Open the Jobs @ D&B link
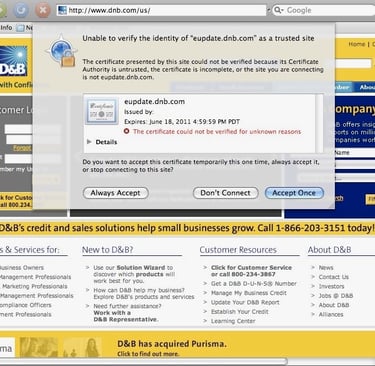This screenshot has height=366, width=375. tap(336, 296)
